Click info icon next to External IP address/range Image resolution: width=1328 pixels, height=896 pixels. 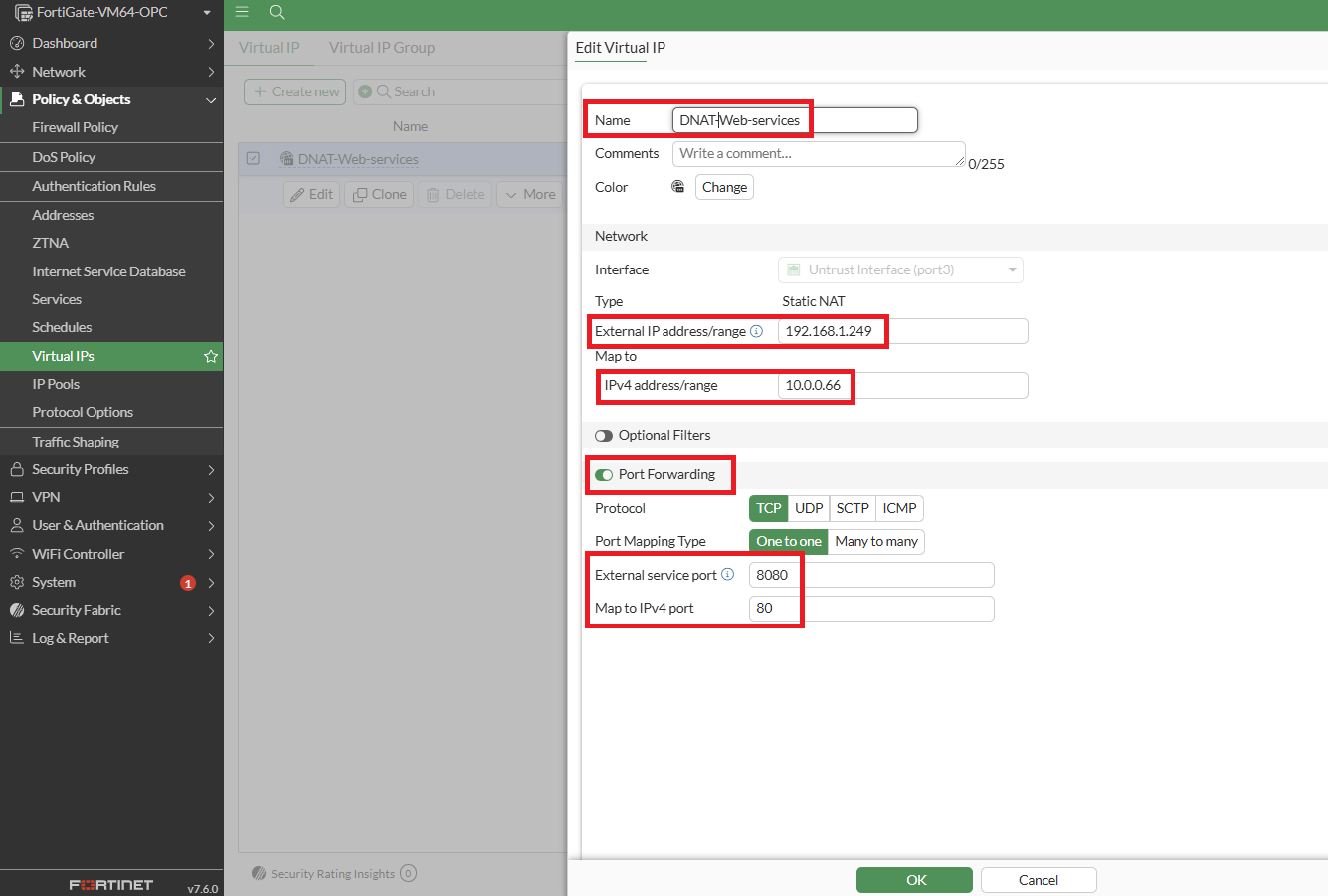point(756,331)
